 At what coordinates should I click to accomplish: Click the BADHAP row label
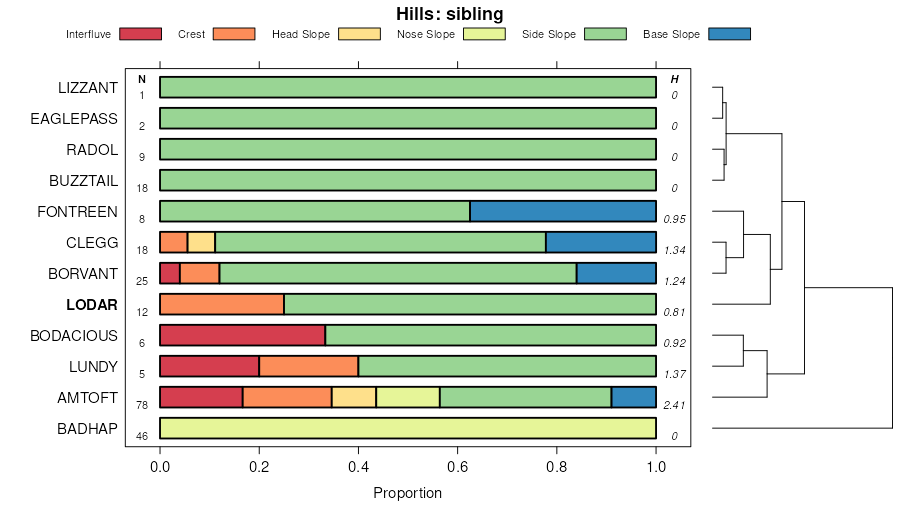tap(88, 429)
